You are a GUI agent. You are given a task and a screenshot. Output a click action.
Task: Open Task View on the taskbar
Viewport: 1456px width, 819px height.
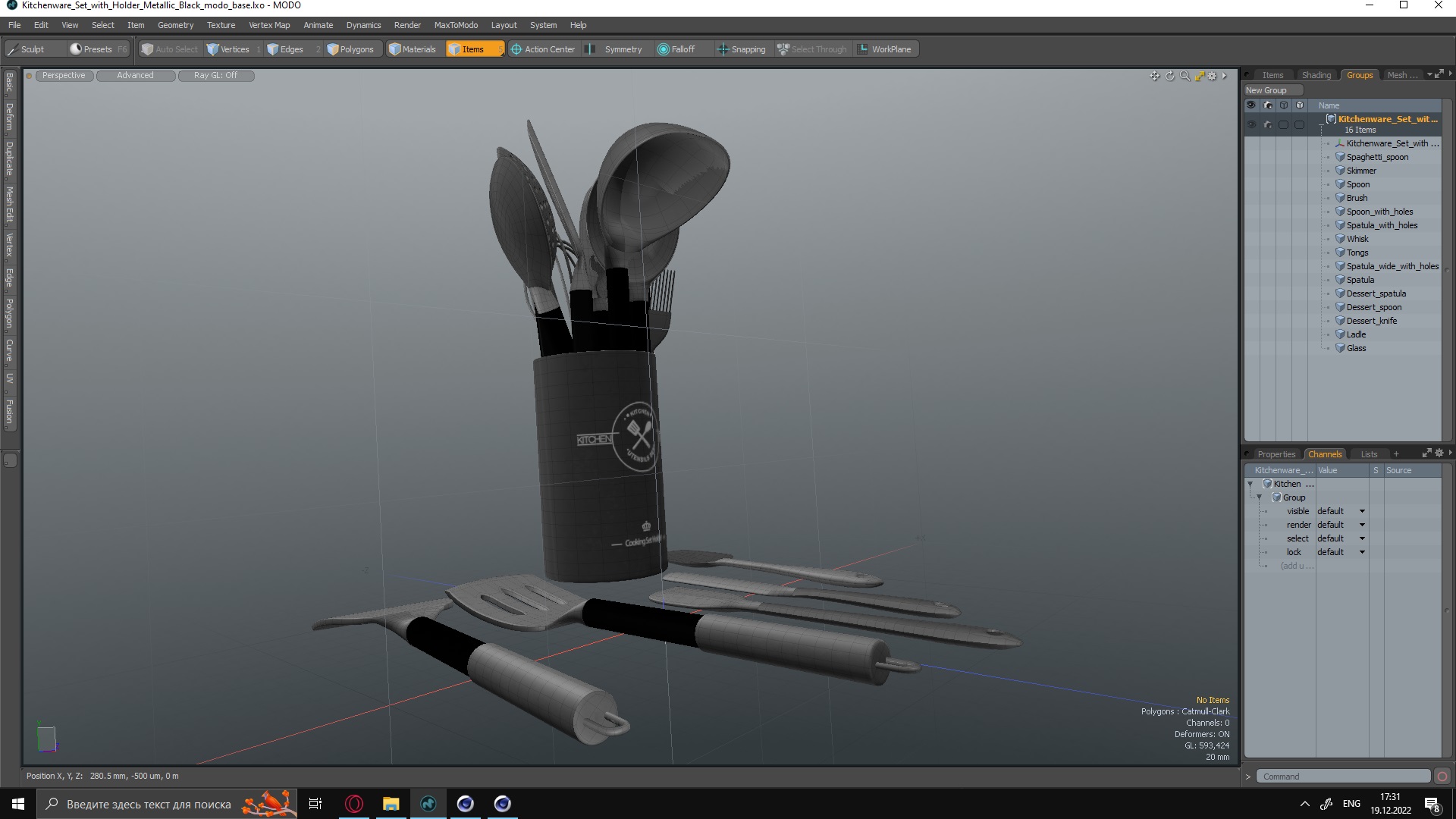pyautogui.click(x=315, y=804)
